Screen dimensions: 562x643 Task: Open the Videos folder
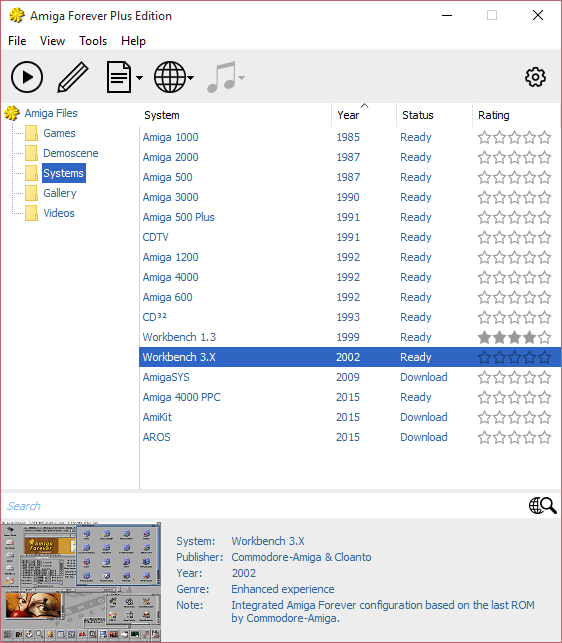coord(59,213)
